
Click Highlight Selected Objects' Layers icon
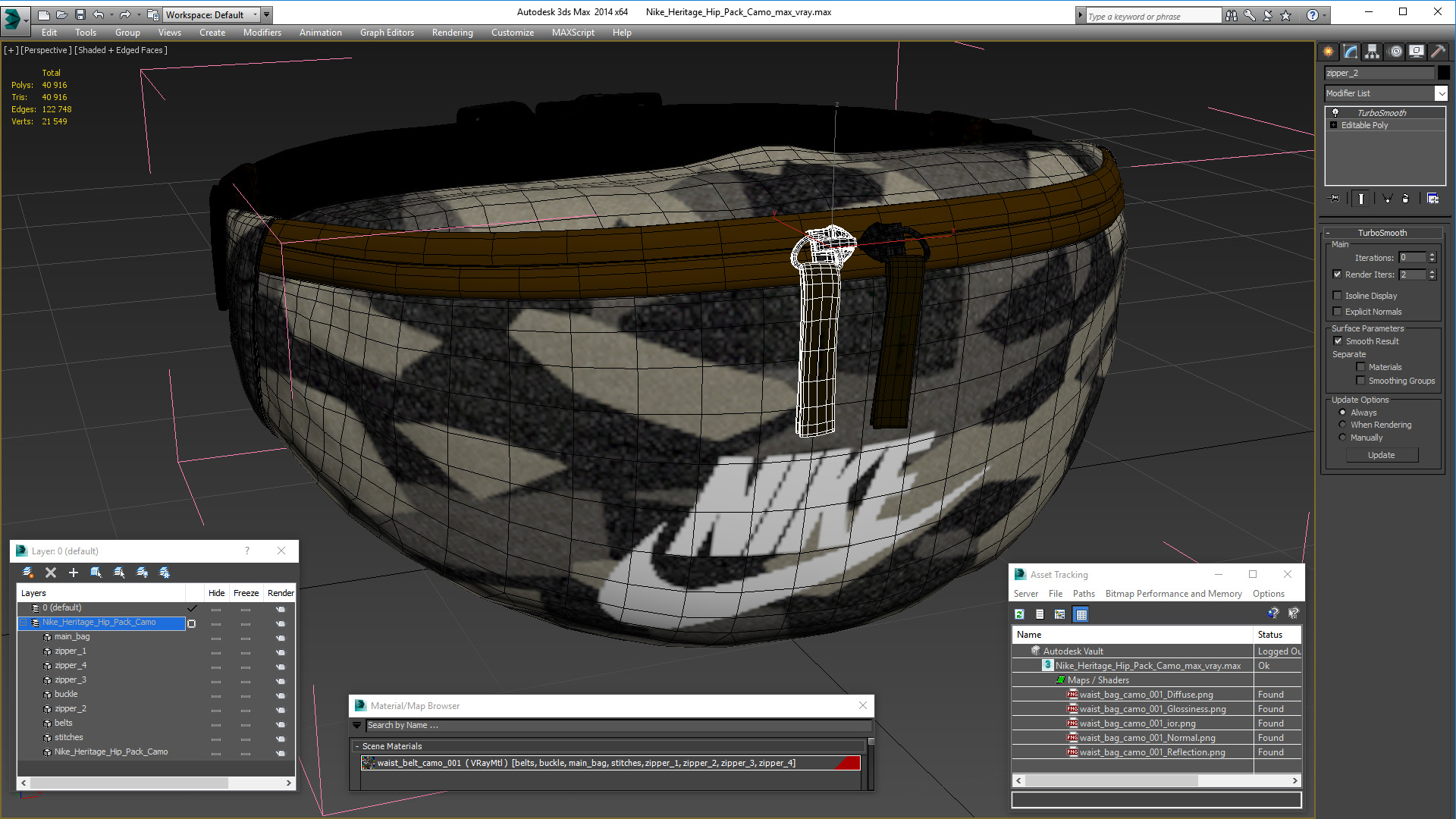point(119,573)
